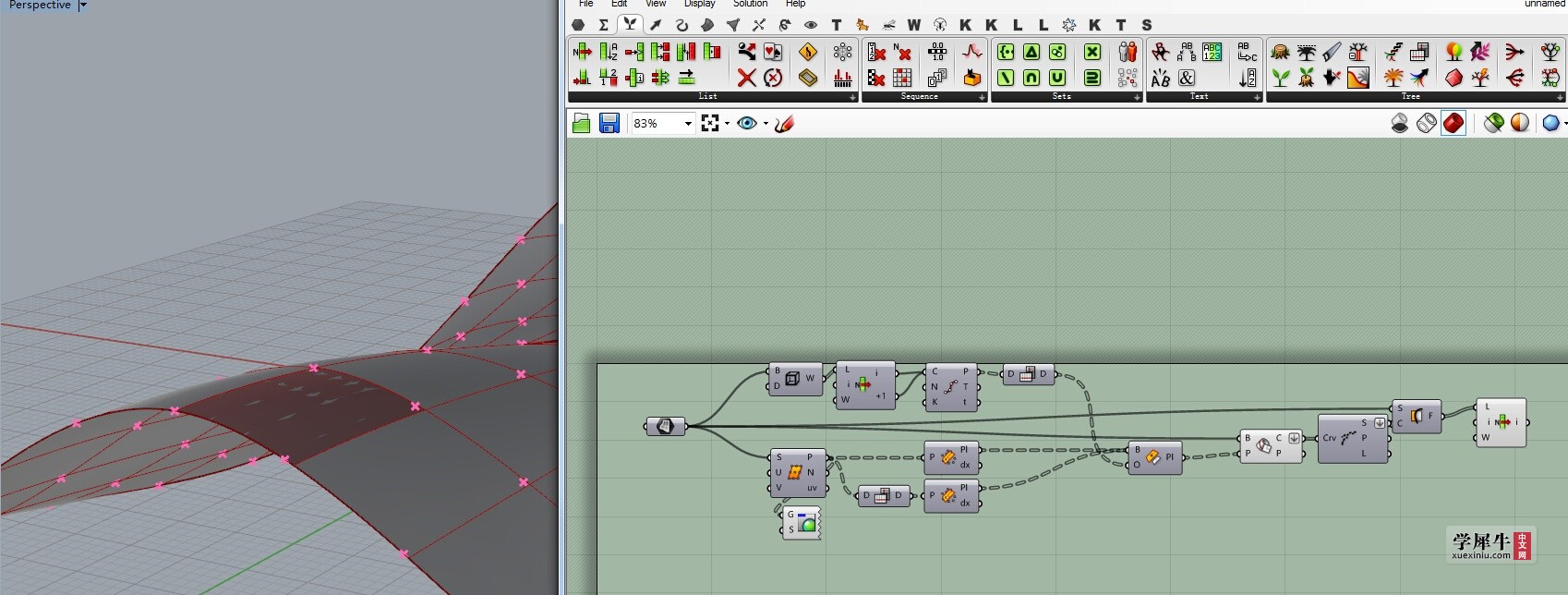Screen dimensions: 1568x595
Task: Pick the Prune Tree saw icon
Action: click(x=1332, y=52)
